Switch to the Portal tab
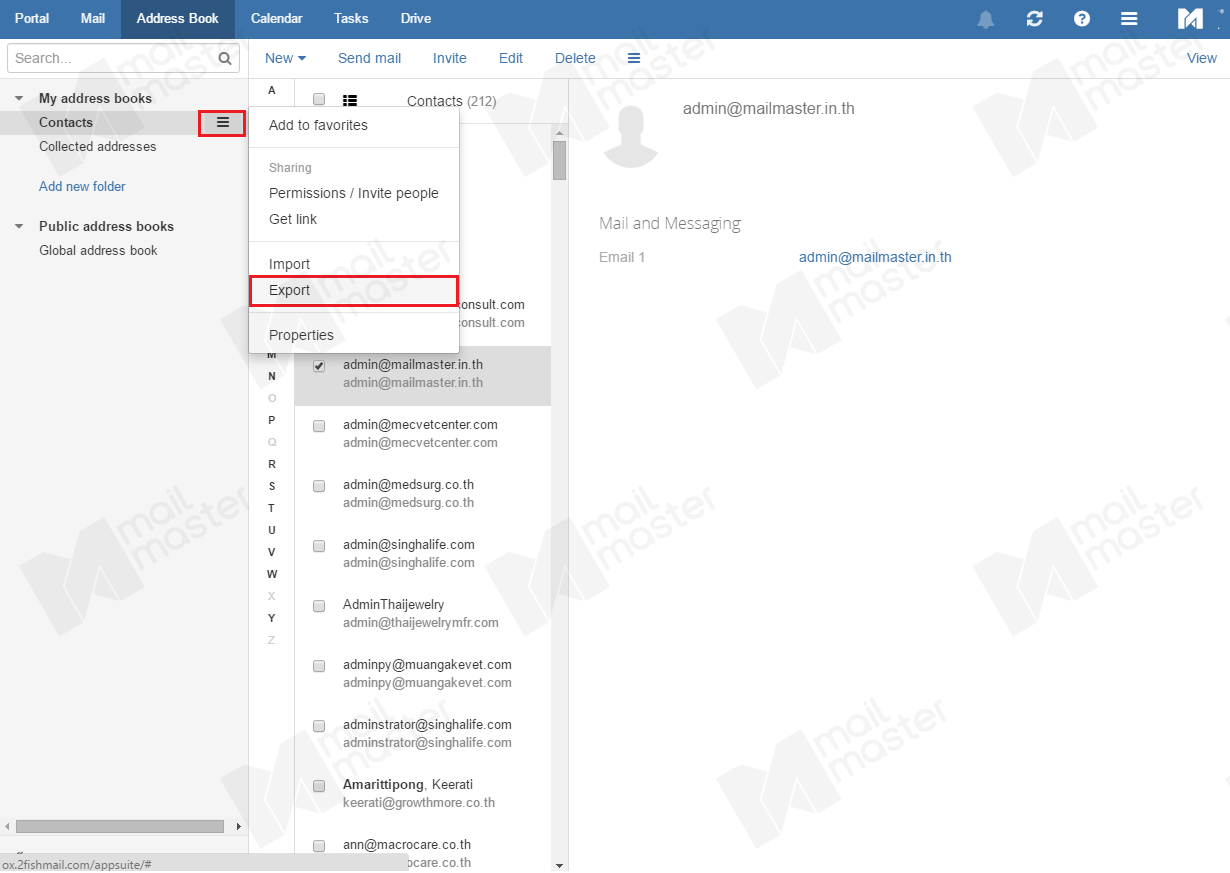The height and width of the screenshot is (873, 1230). (32, 19)
